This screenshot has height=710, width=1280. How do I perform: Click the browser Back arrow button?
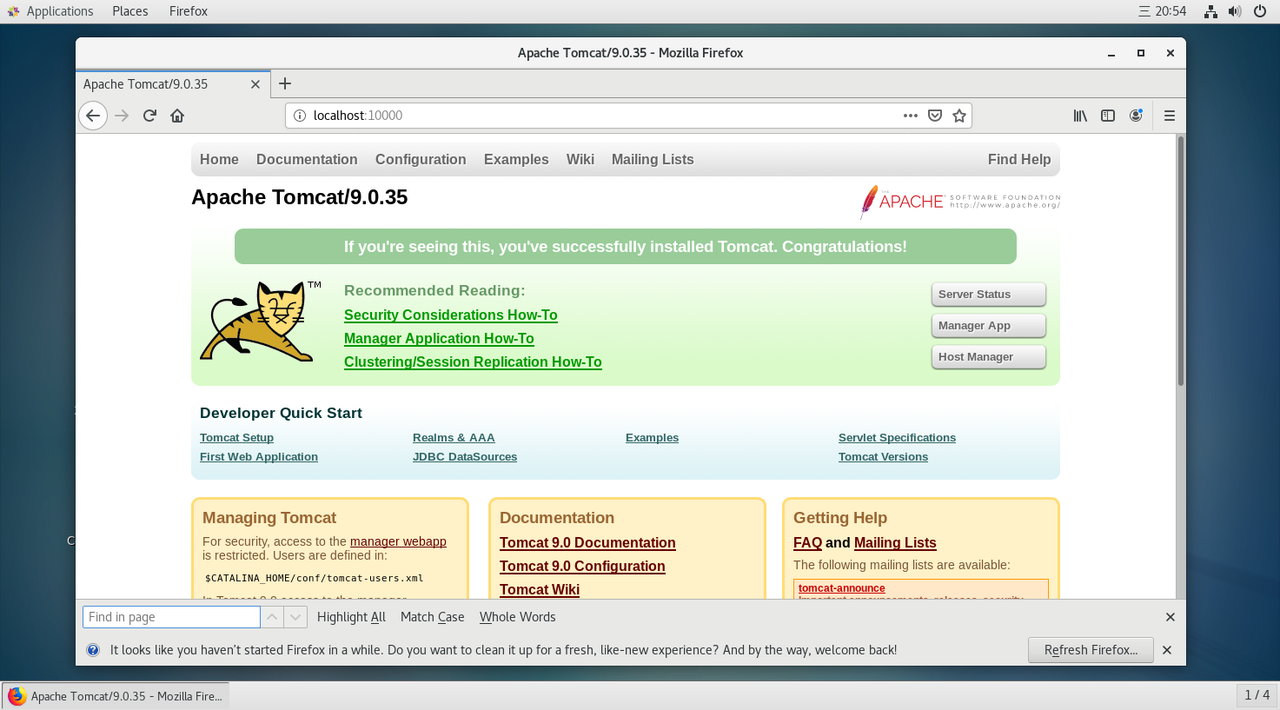tap(93, 116)
